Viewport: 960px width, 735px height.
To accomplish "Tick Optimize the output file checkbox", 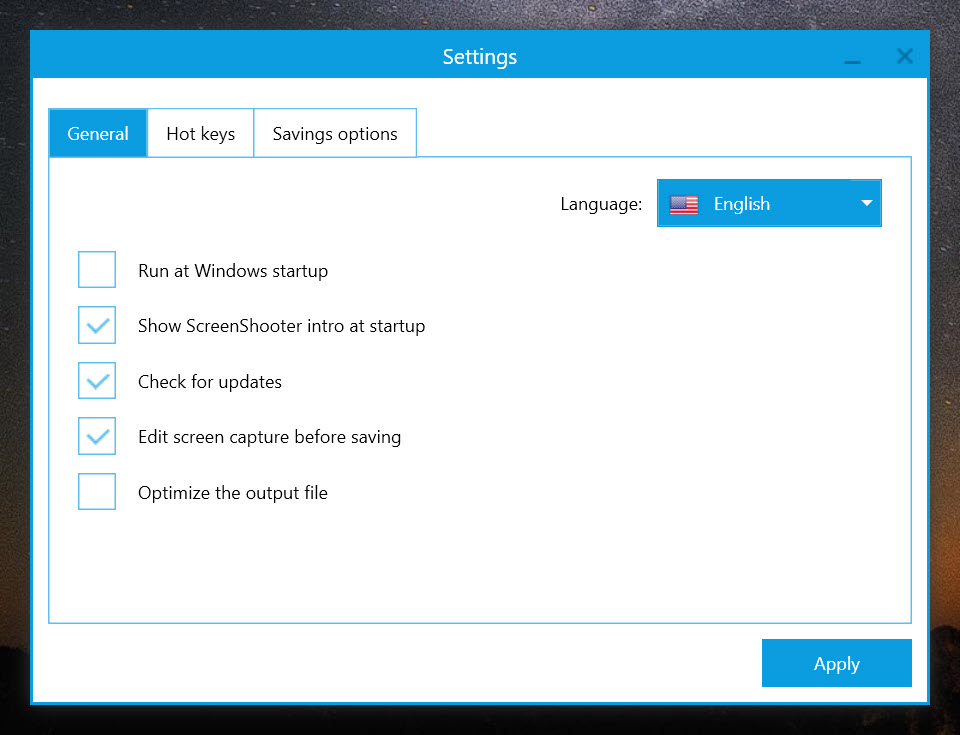I will 97,491.
